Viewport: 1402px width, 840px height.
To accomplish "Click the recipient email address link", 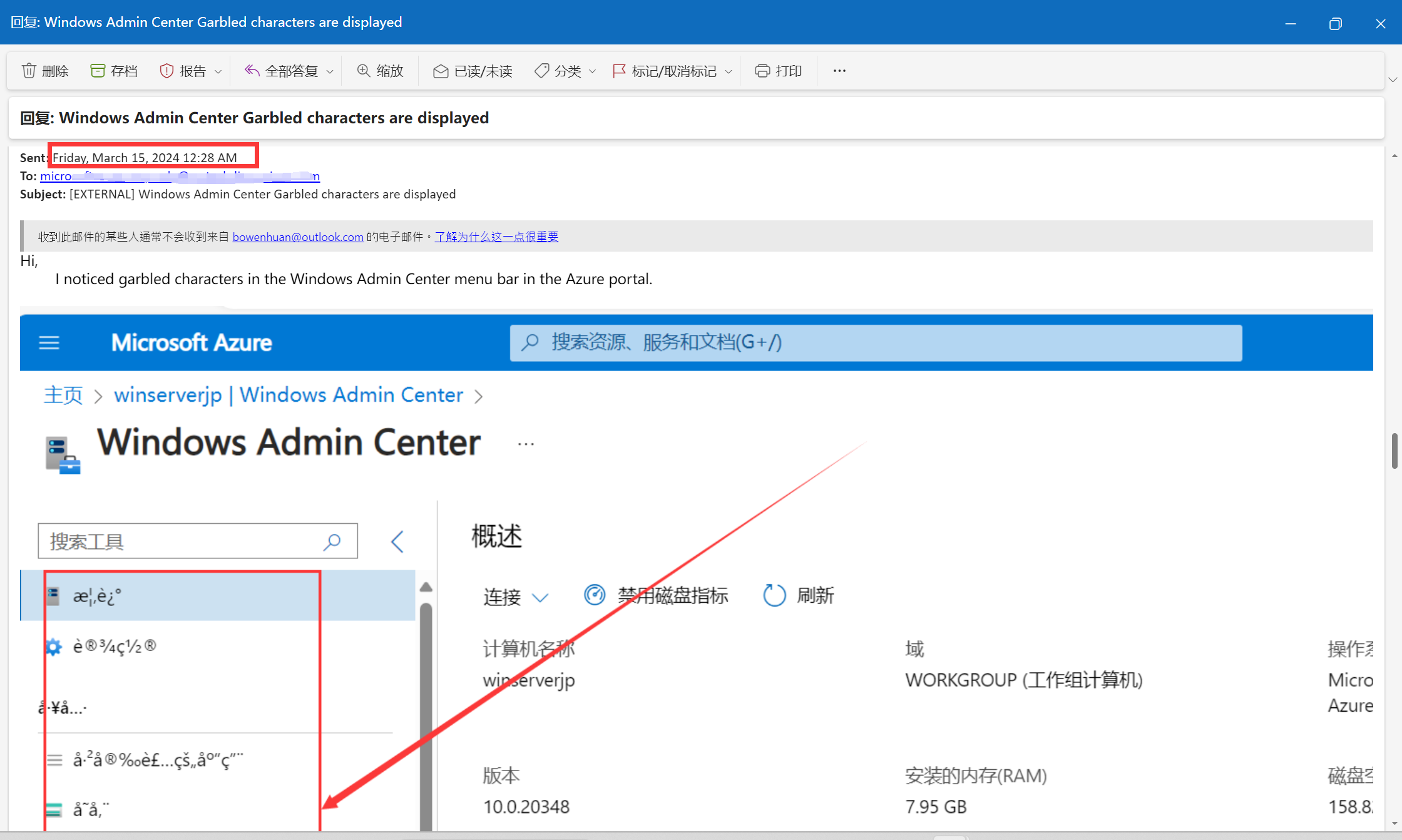I will pyautogui.click(x=180, y=176).
